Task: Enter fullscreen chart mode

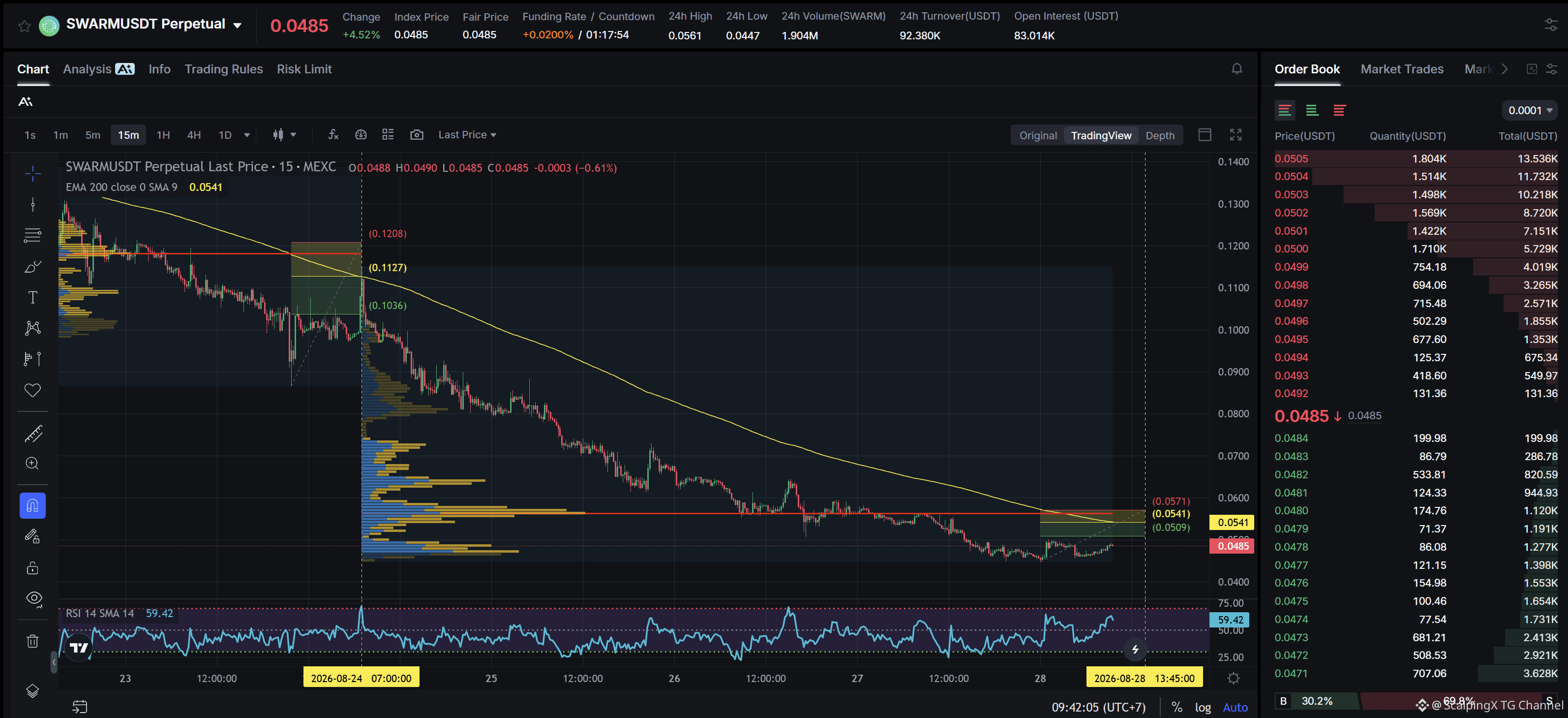Action: pyautogui.click(x=1236, y=134)
